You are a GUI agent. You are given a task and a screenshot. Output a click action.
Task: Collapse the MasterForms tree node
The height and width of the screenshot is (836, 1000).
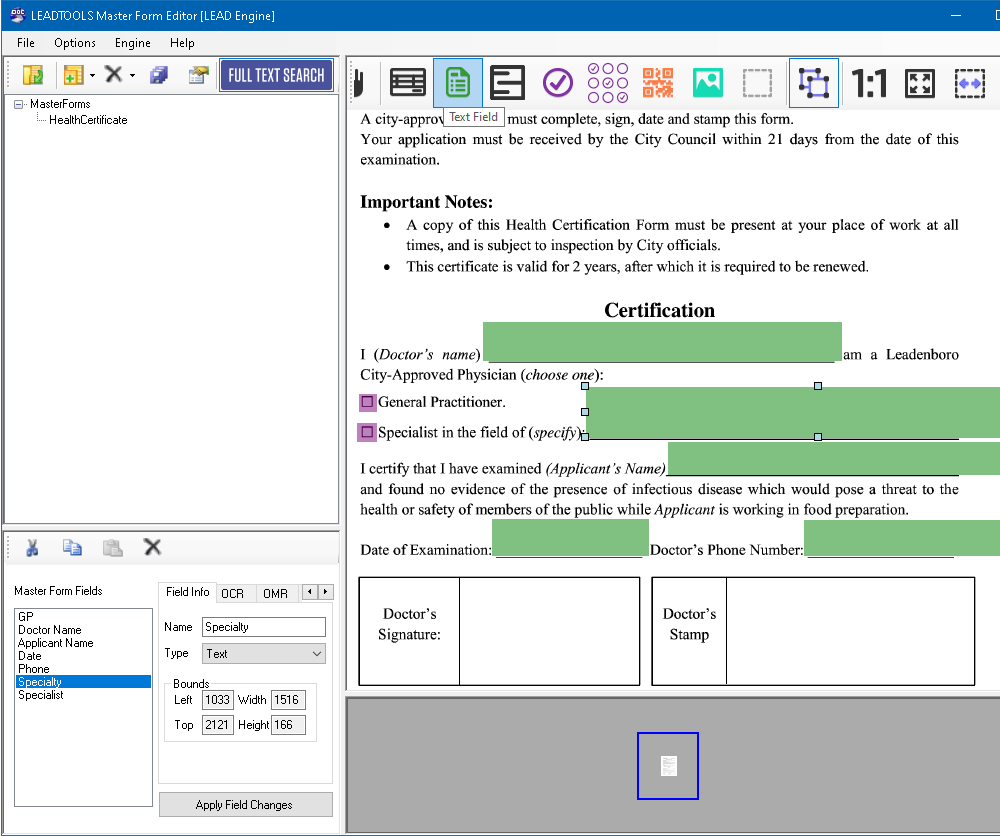[x=18, y=104]
